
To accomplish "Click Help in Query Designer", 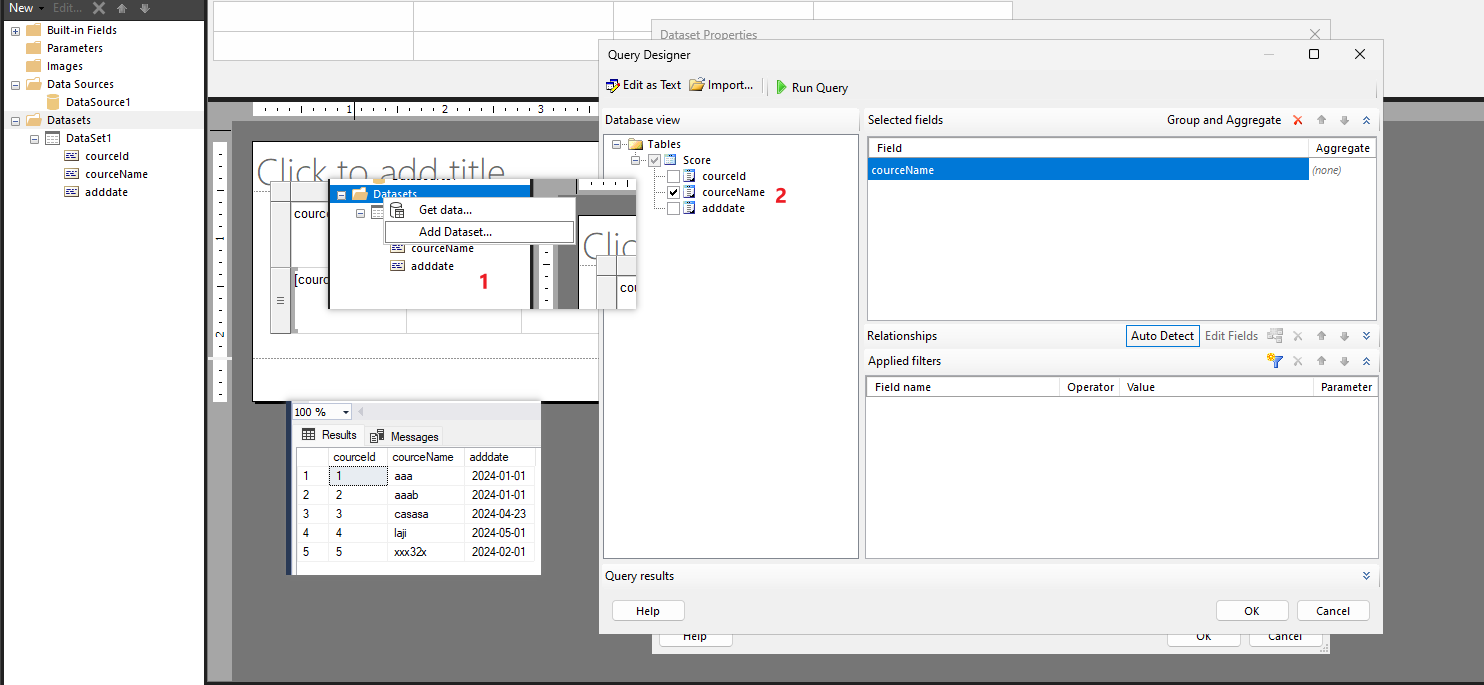I will click(648, 611).
